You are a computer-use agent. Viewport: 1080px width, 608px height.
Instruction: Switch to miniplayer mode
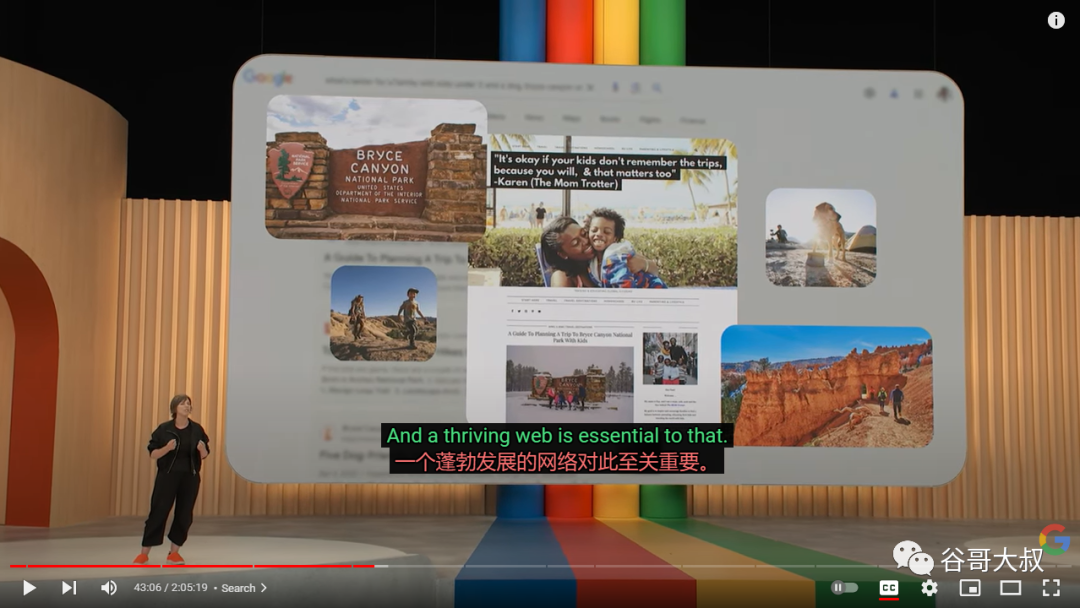pyautogui.click(x=970, y=588)
